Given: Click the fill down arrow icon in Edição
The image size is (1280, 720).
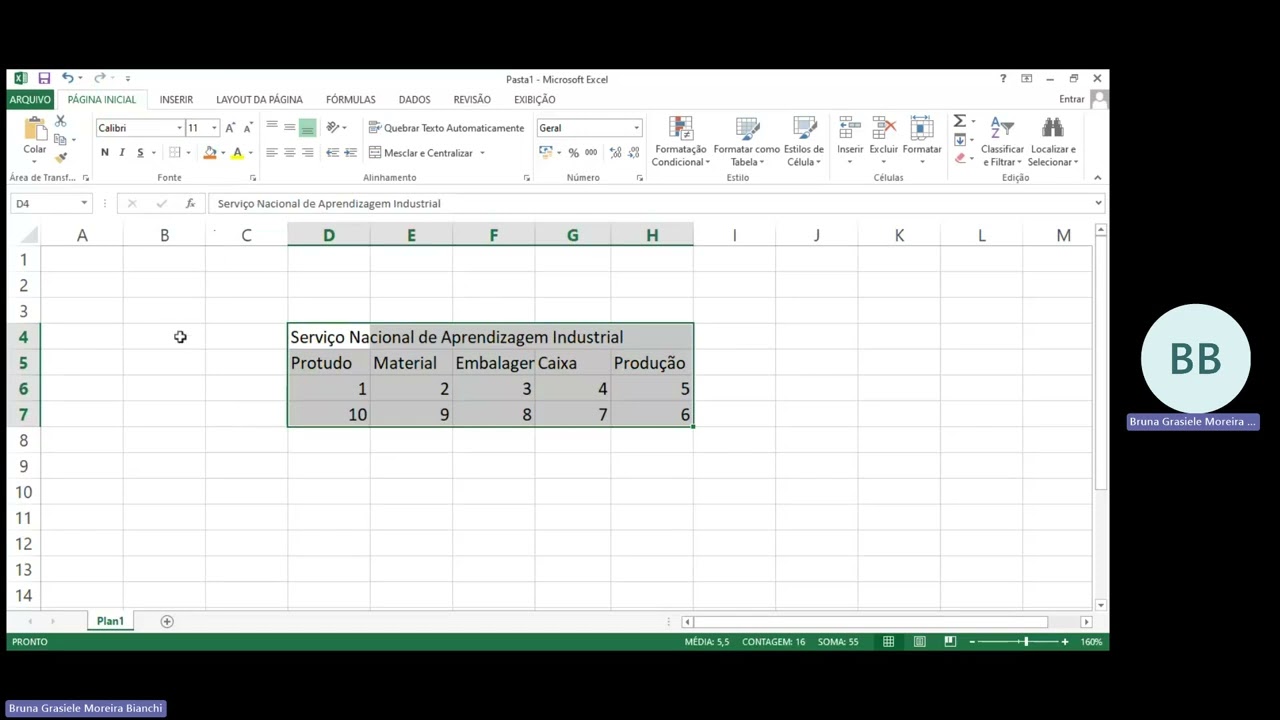Looking at the screenshot, I should pos(959,140).
